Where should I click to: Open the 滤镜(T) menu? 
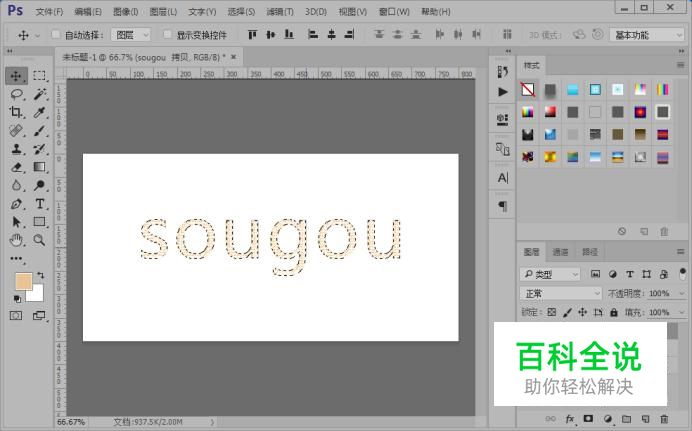pyautogui.click(x=280, y=11)
